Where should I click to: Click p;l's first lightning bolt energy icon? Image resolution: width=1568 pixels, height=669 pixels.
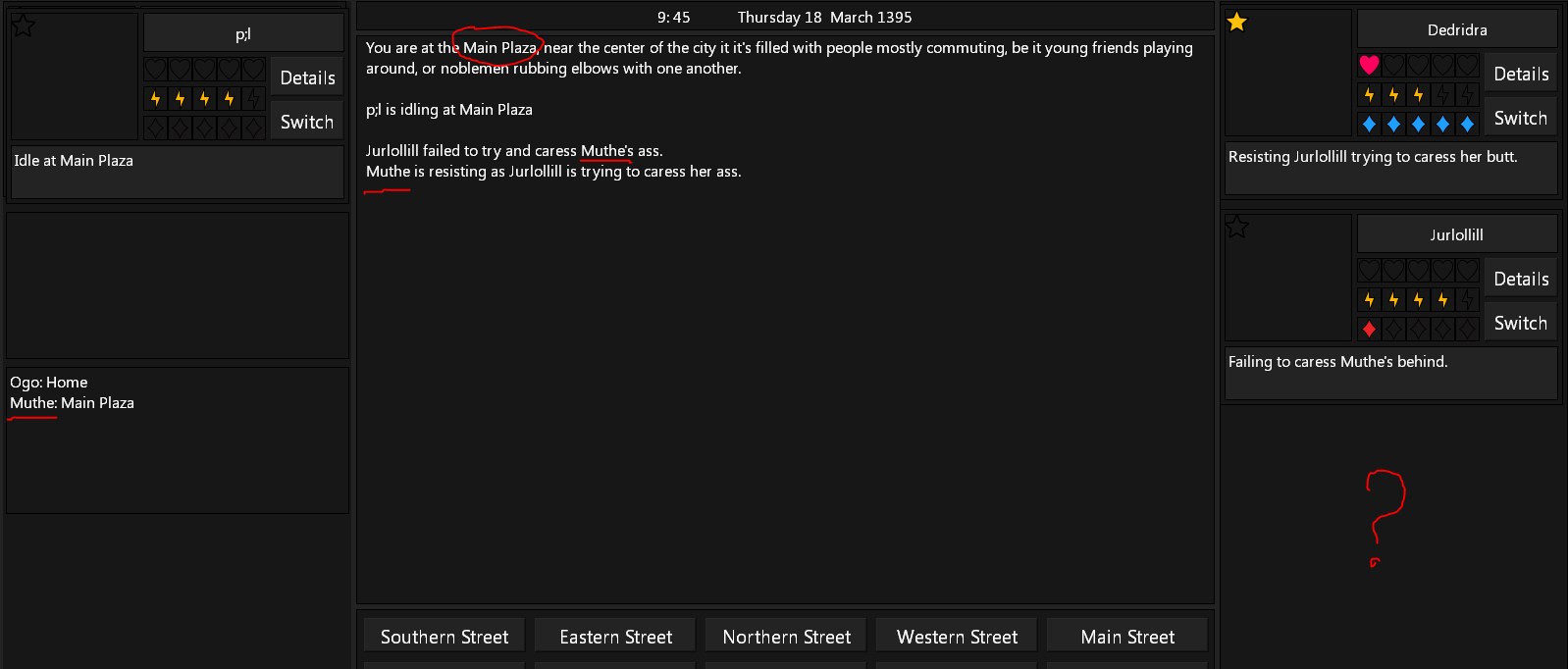[x=156, y=98]
